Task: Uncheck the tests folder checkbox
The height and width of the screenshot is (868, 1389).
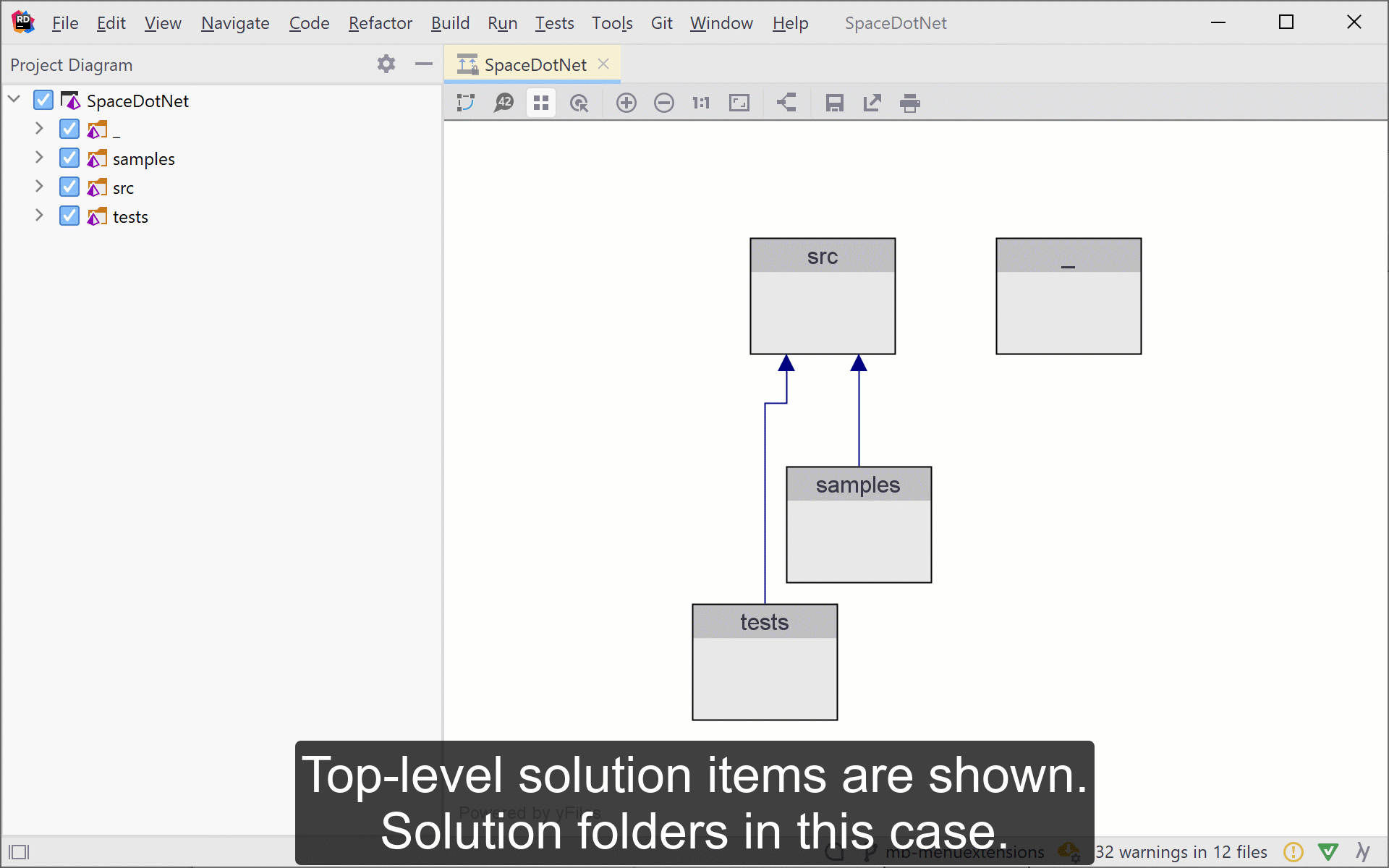Action: coord(69,216)
